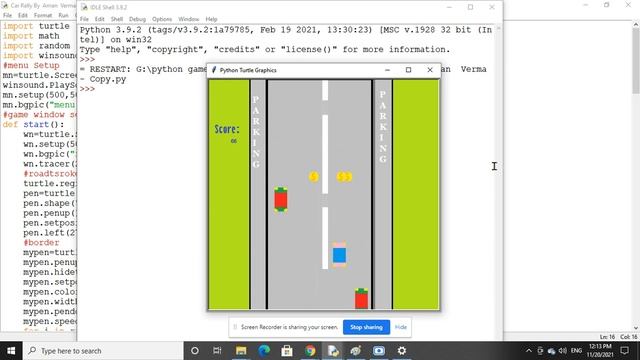Click Hide link on screen recorder bar

[400, 327]
